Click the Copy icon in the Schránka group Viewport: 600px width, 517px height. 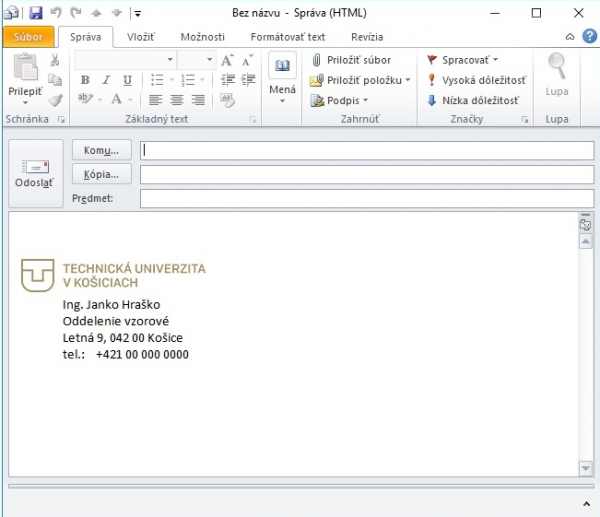click(x=55, y=80)
